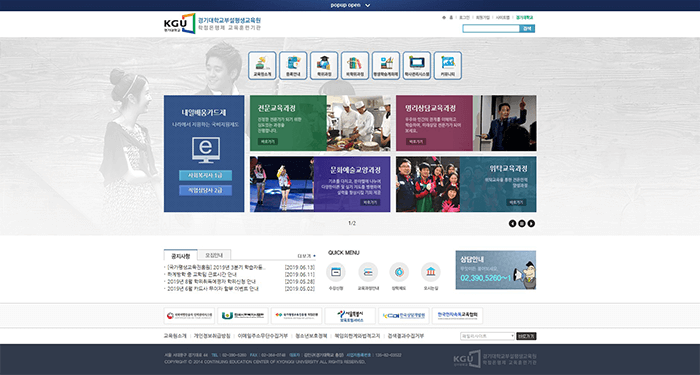Viewport: 700px width, 375px height.
Task: Click the footer 개인정보취급방침 link
Action: (x=212, y=336)
